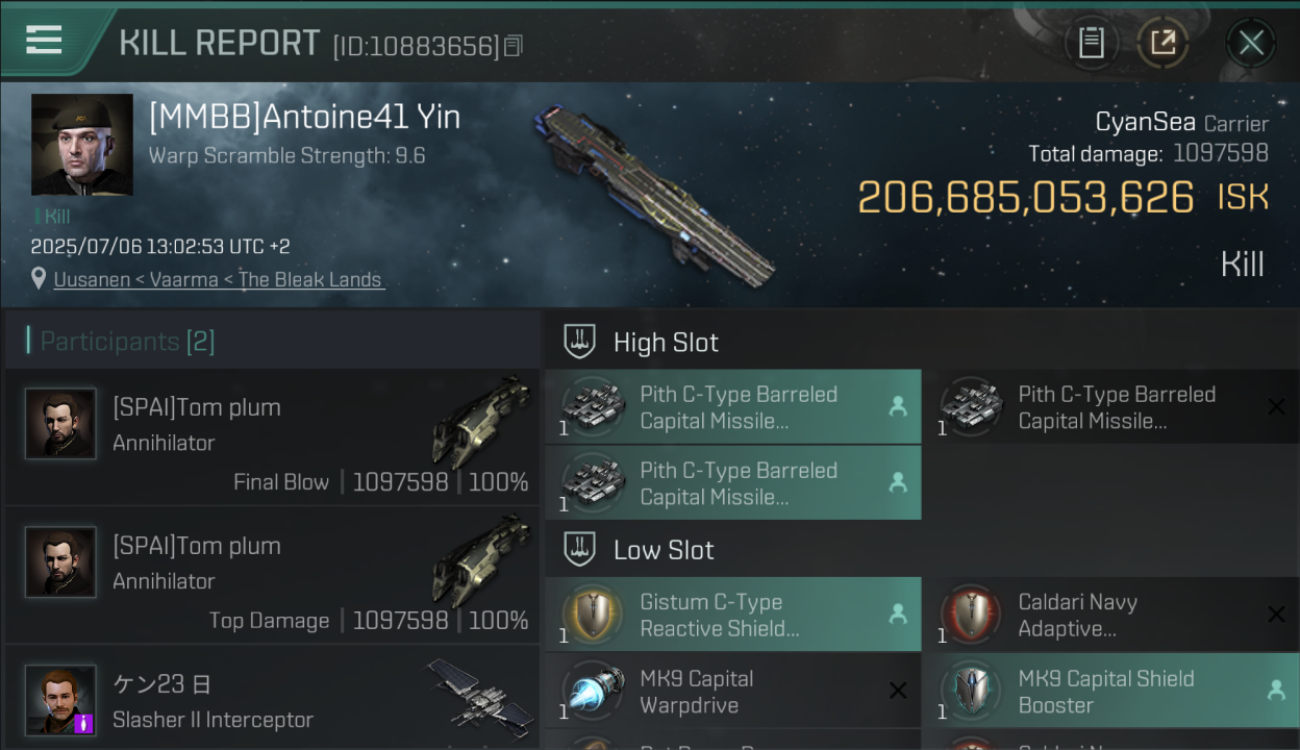Select Tom plum Final Blow entry

coord(272,437)
